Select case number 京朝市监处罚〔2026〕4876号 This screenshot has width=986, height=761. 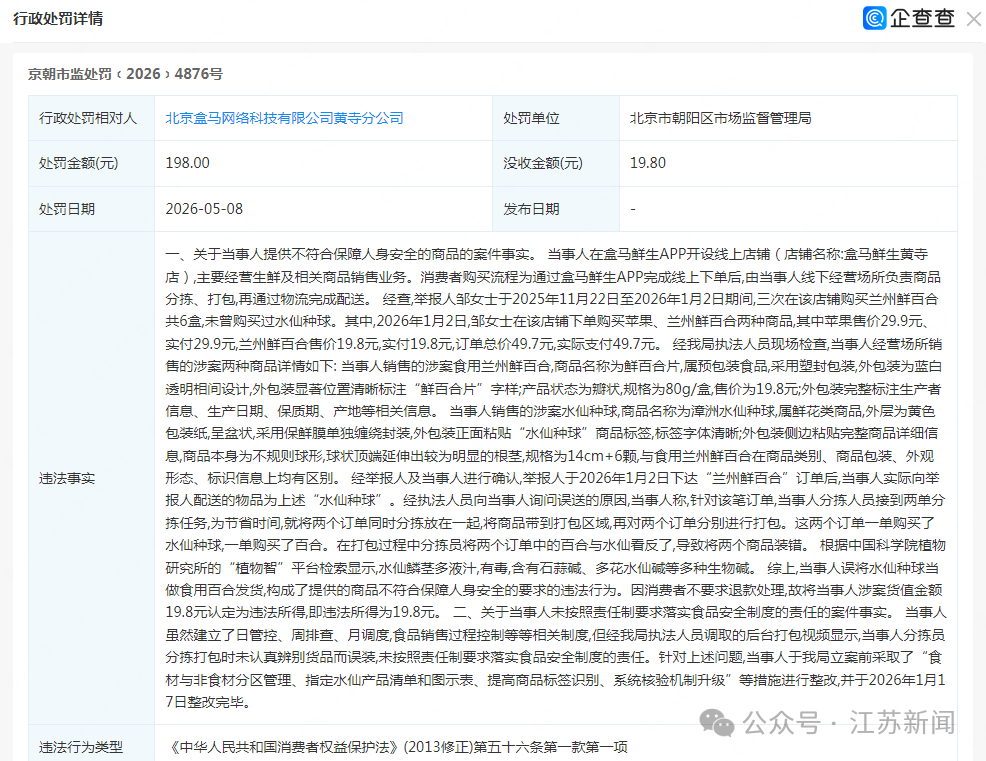125,74
